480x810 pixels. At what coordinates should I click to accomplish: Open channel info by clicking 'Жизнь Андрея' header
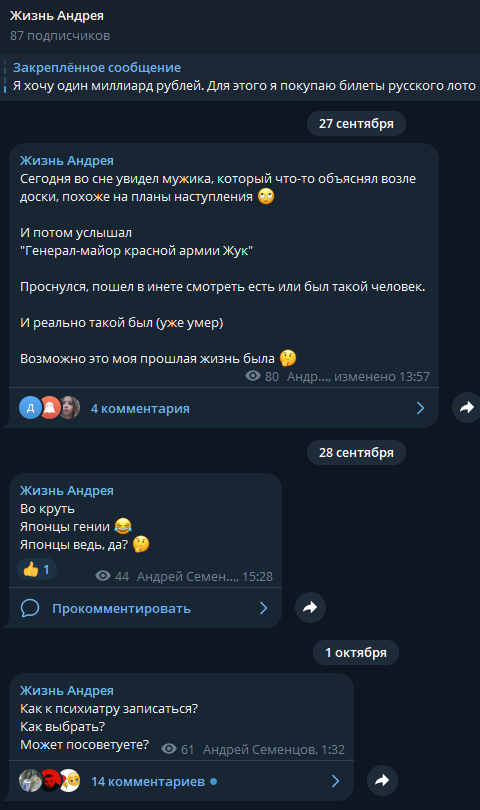57,15
